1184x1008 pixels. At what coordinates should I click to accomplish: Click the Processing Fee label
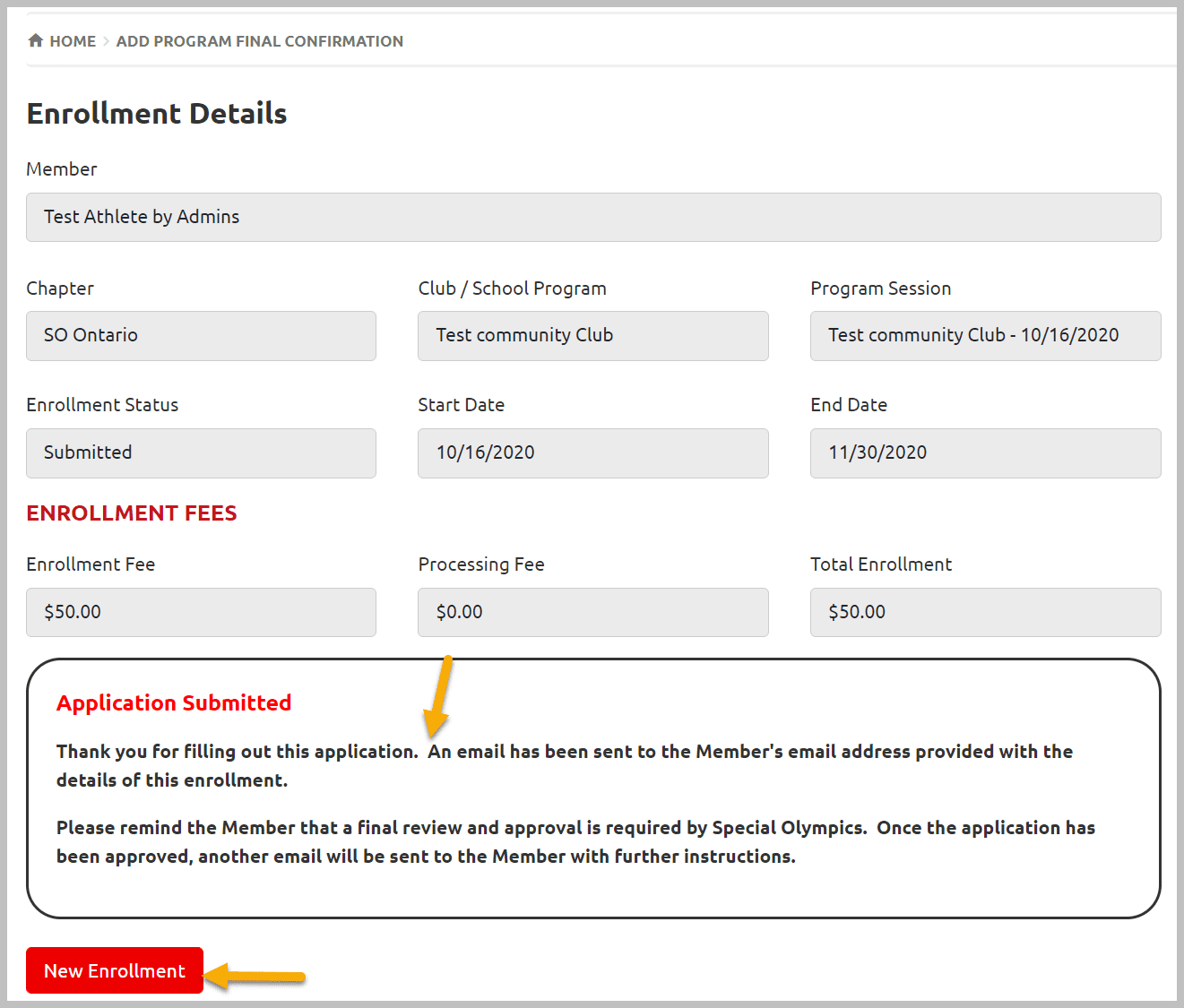(x=481, y=564)
